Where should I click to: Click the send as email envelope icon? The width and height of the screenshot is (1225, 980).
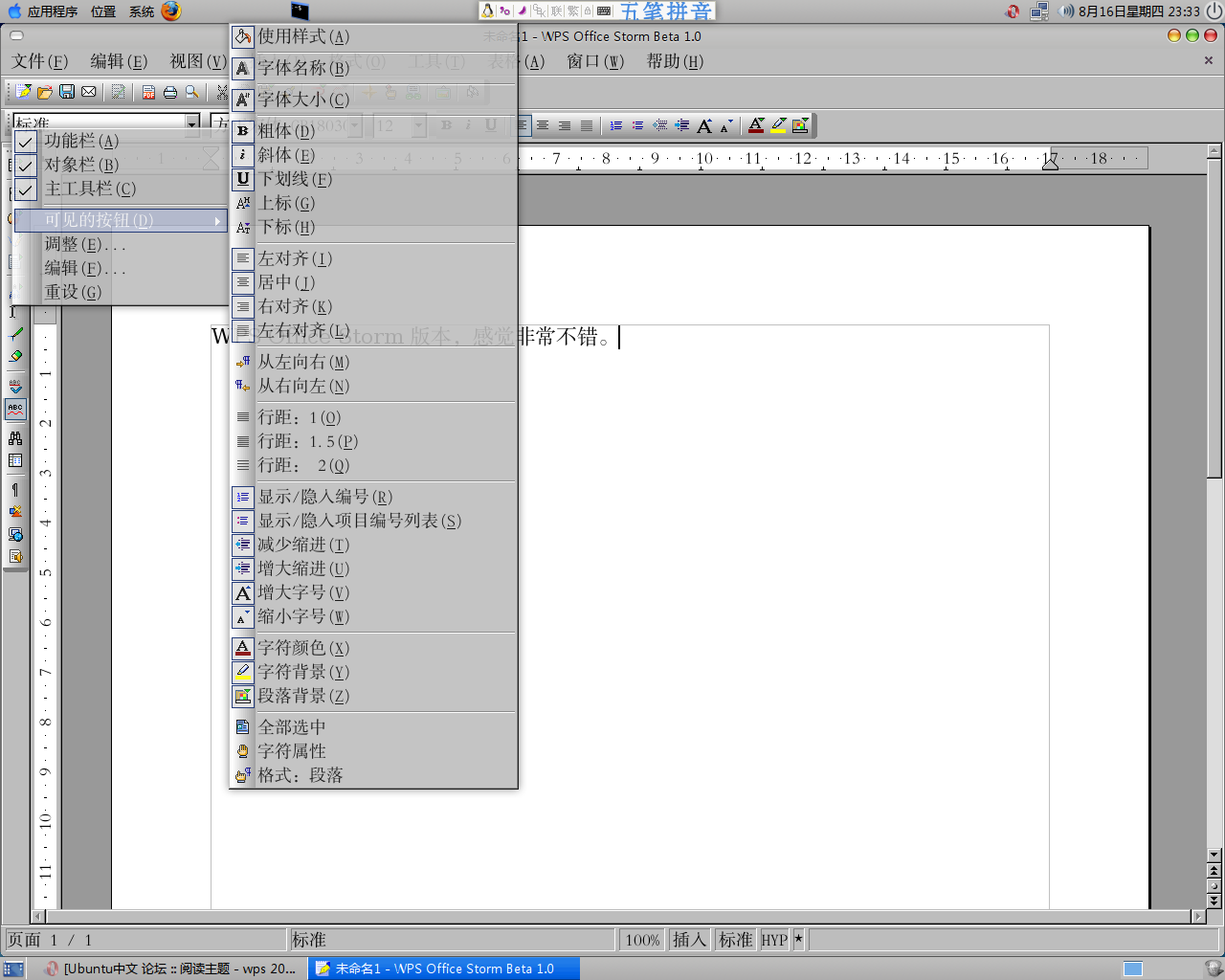tap(89, 92)
